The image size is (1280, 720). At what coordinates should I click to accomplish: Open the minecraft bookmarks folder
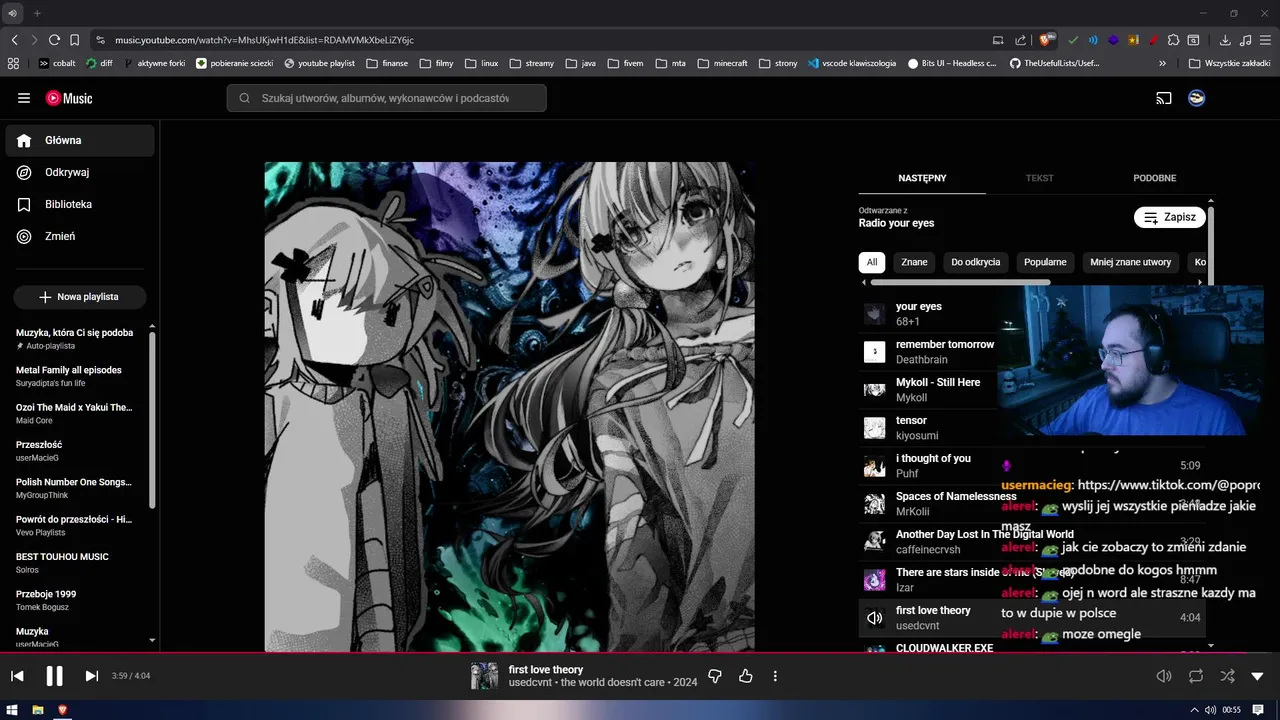722,63
